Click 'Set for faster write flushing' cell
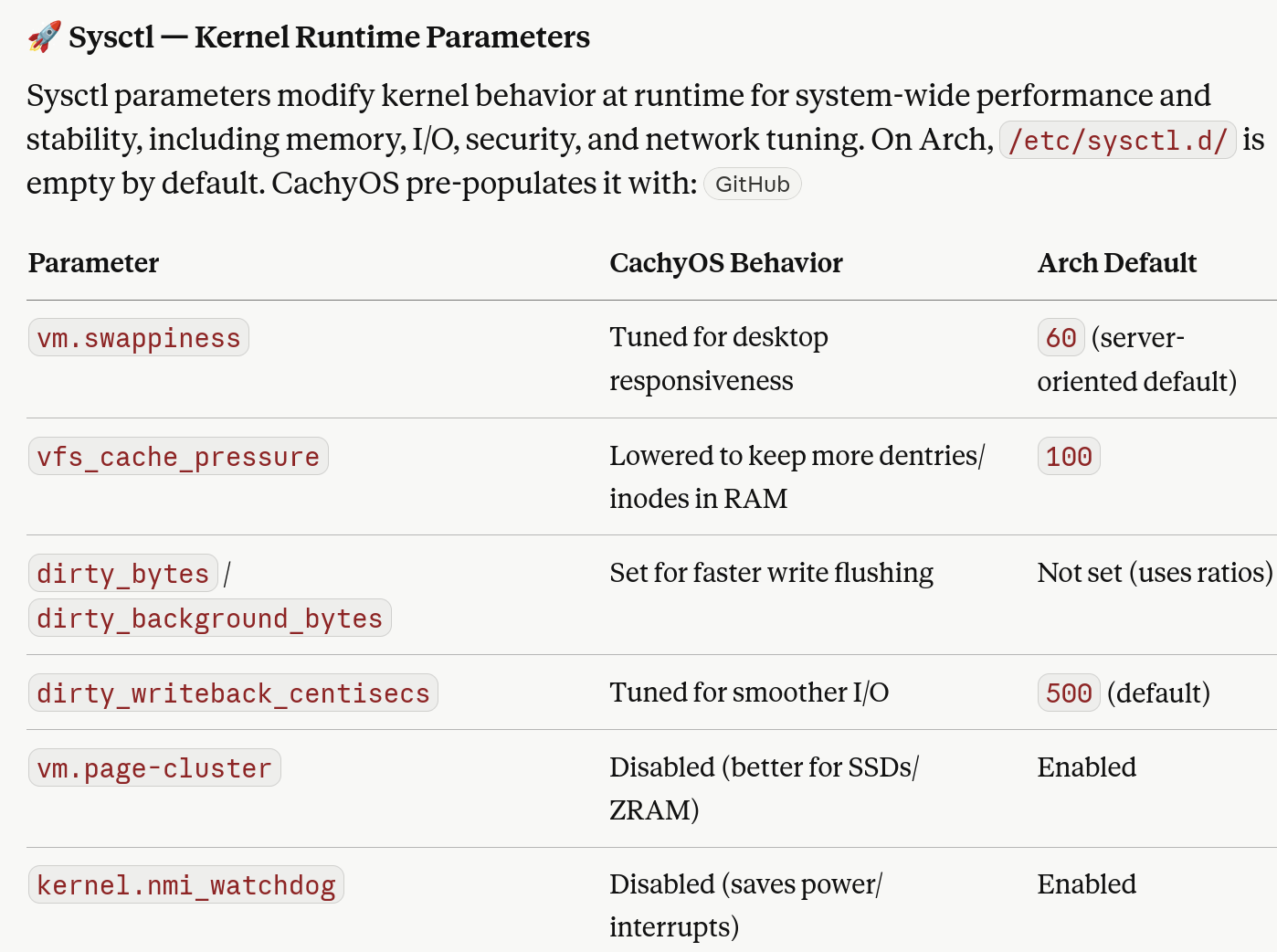The width and height of the screenshot is (1277, 952). coord(772,573)
